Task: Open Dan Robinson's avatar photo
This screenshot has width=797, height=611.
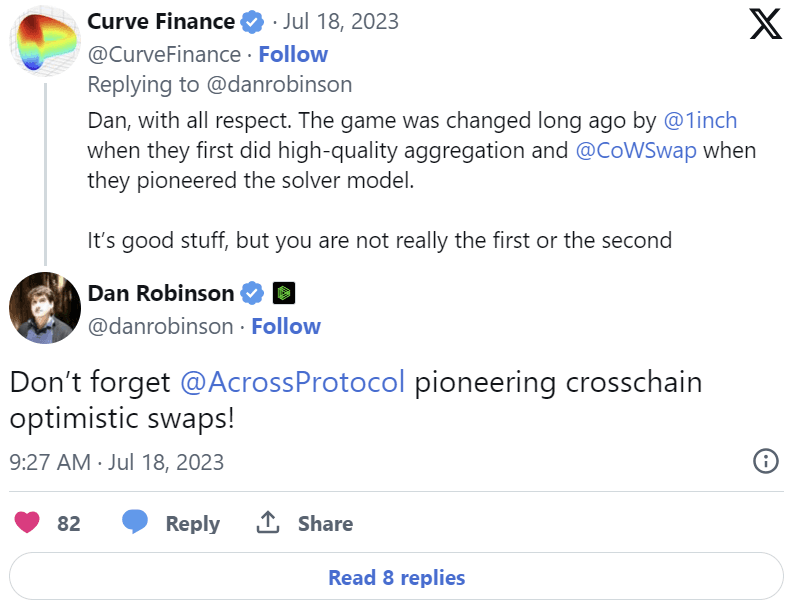Action: pos(43,307)
